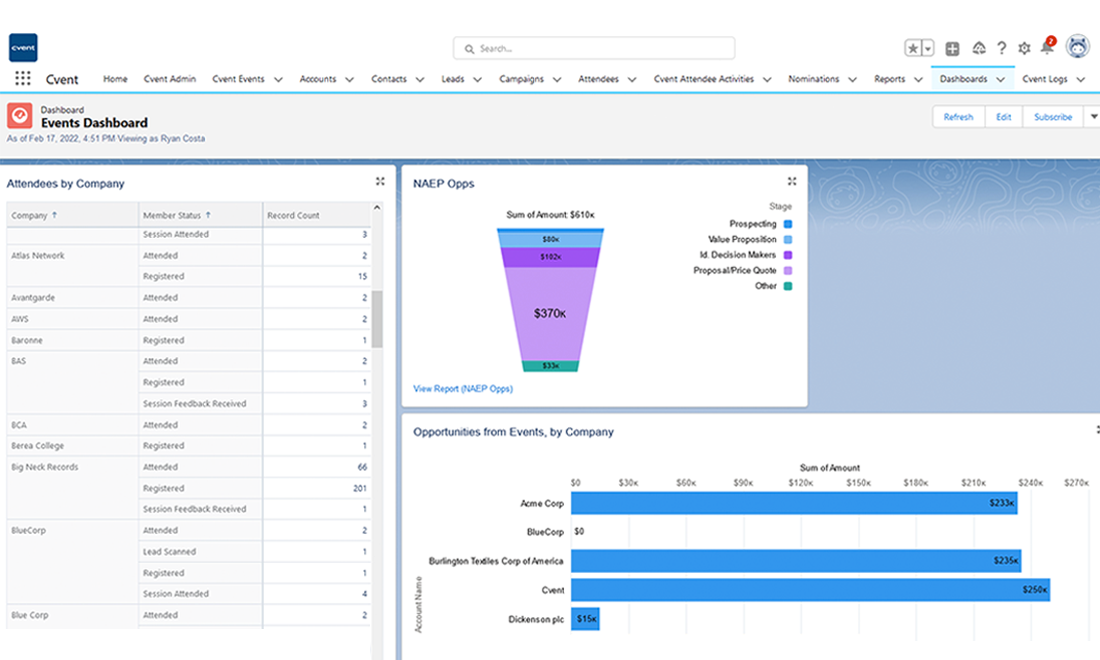
Task: Expand the Nominations tab chevron
Action: 852,80
